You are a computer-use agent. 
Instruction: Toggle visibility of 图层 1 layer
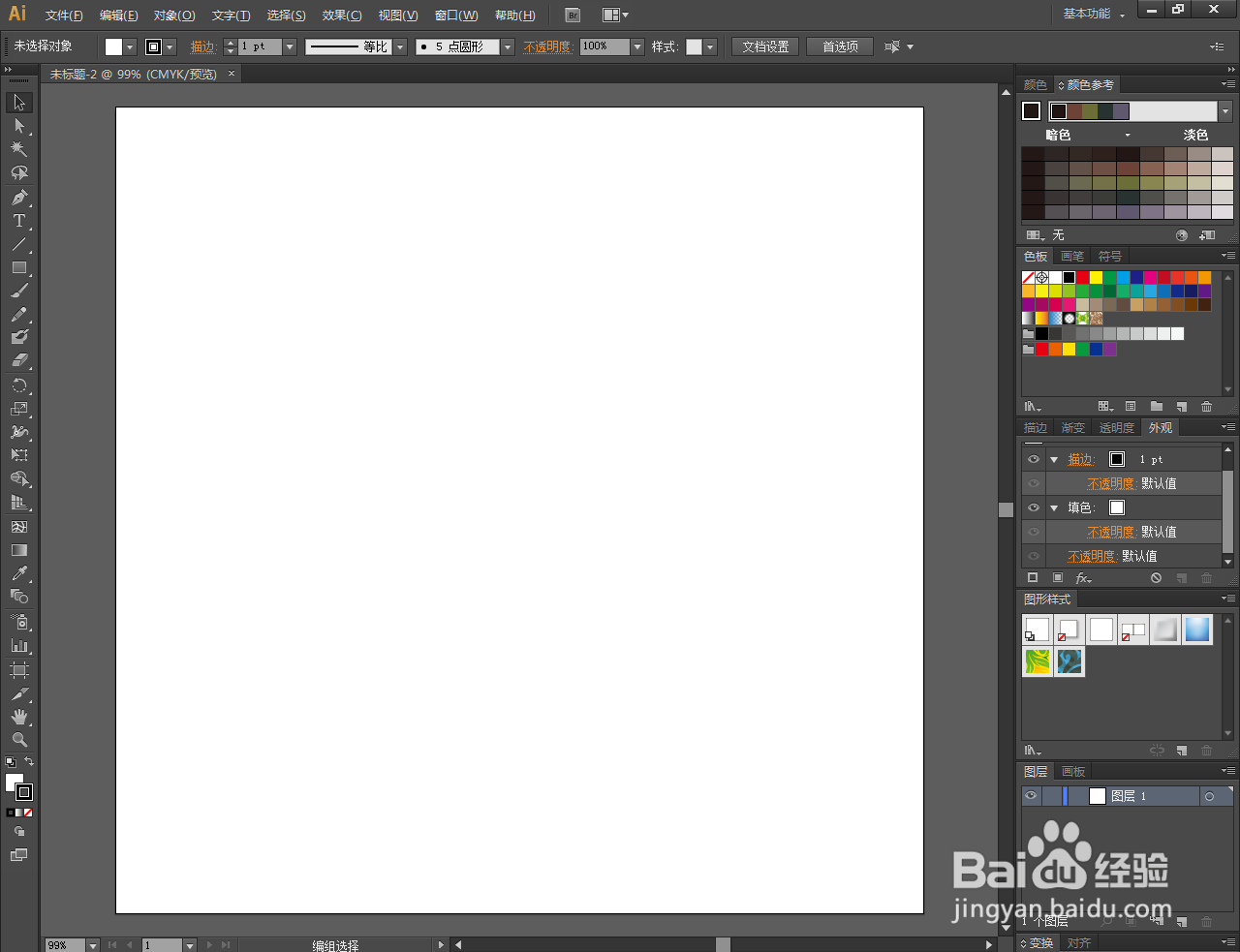tap(1031, 796)
